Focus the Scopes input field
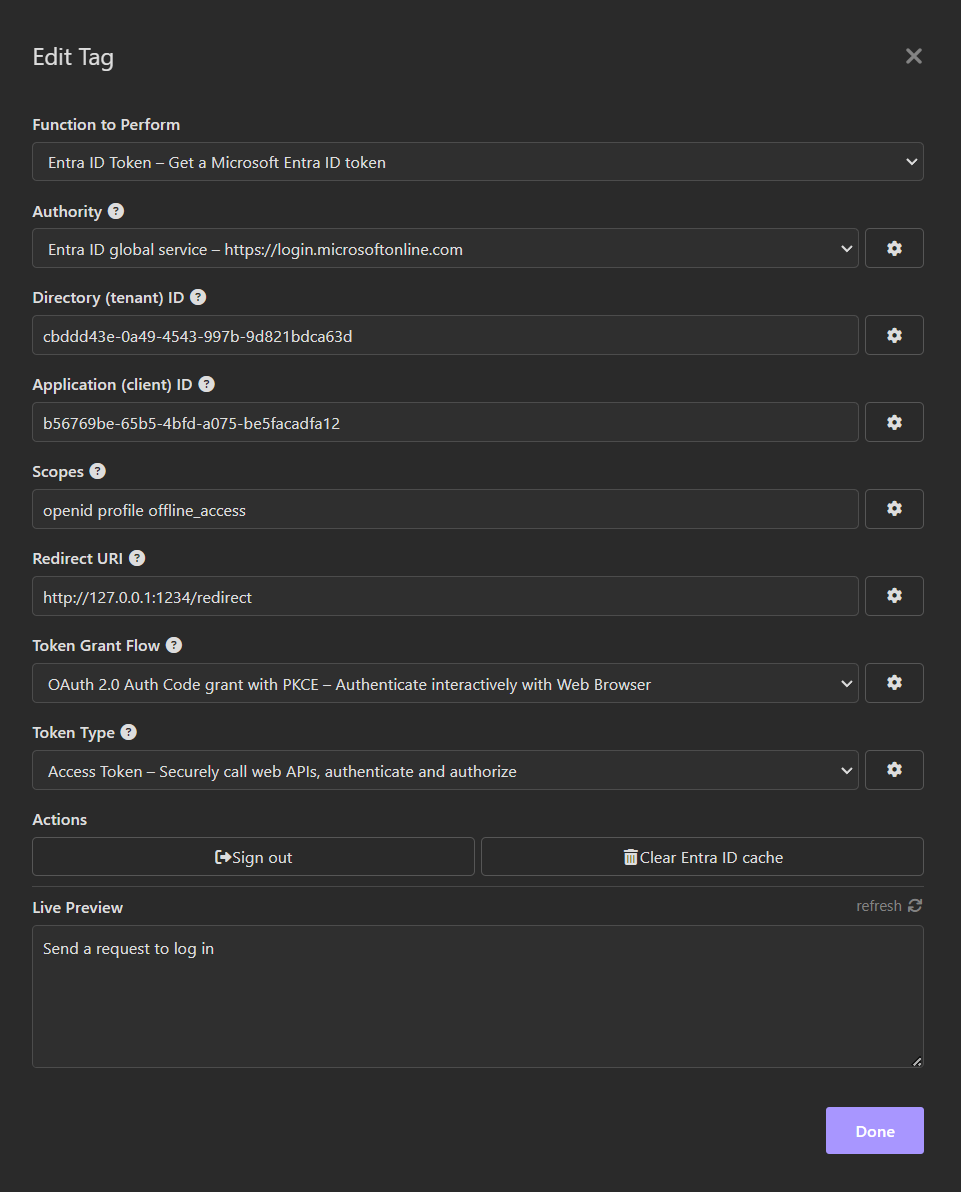The image size is (961, 1192). point(445,509)
